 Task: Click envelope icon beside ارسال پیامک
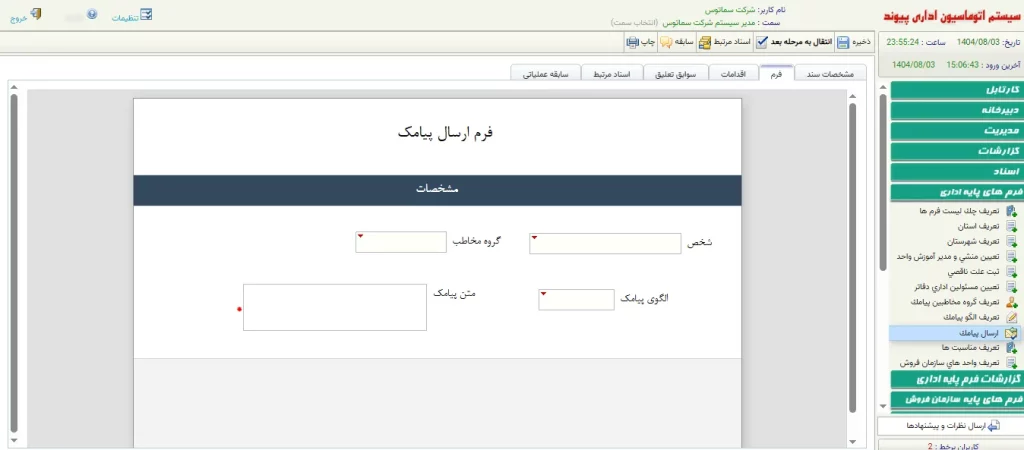click(1012, 332)
